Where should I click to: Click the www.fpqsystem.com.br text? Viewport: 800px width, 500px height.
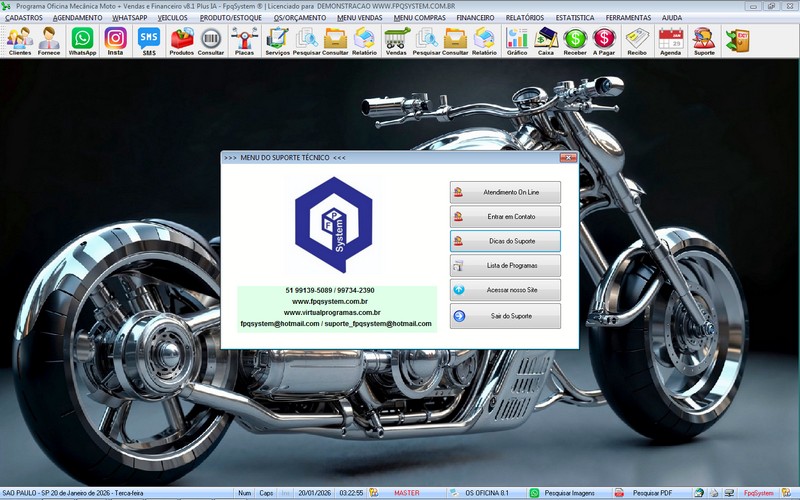330,302
